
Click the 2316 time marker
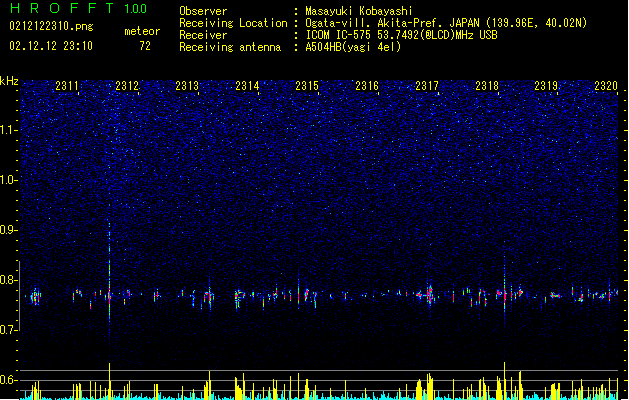click(367, 85)
